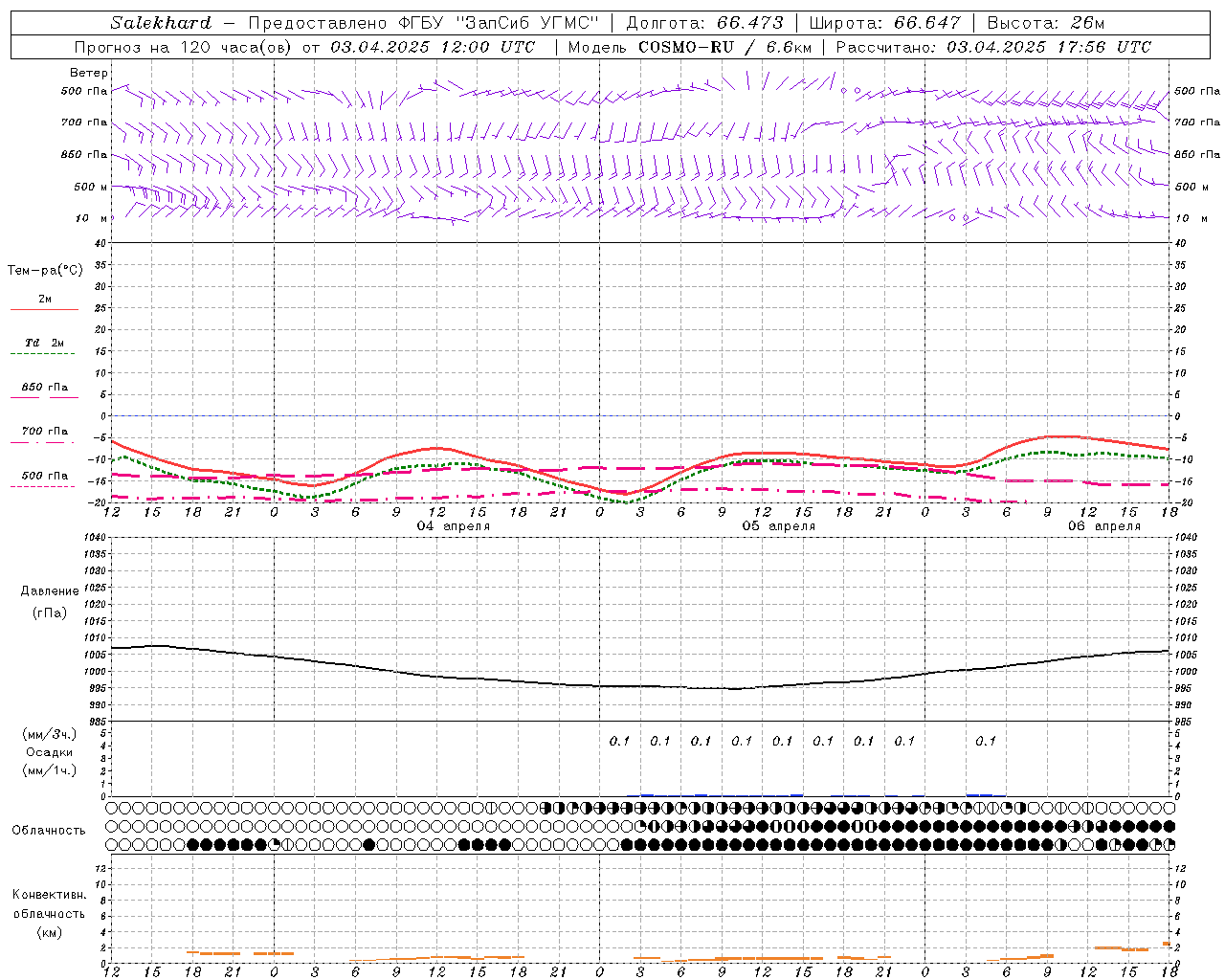Click the "Ветер" wind panel label
This screenshot has width=1225, height=980.
pos(88,73)
